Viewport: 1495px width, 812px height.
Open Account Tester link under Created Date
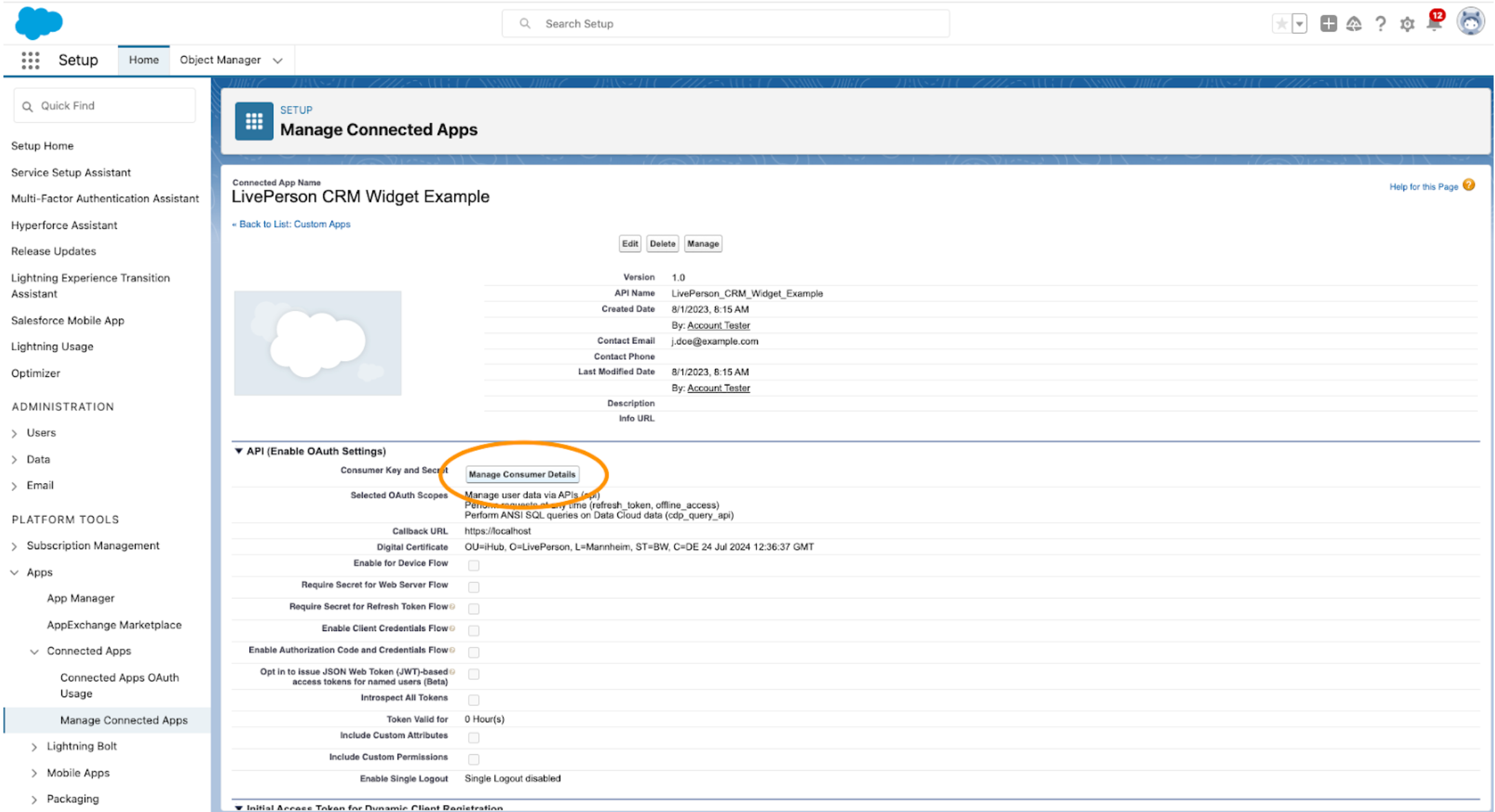[x=719, y=325]
